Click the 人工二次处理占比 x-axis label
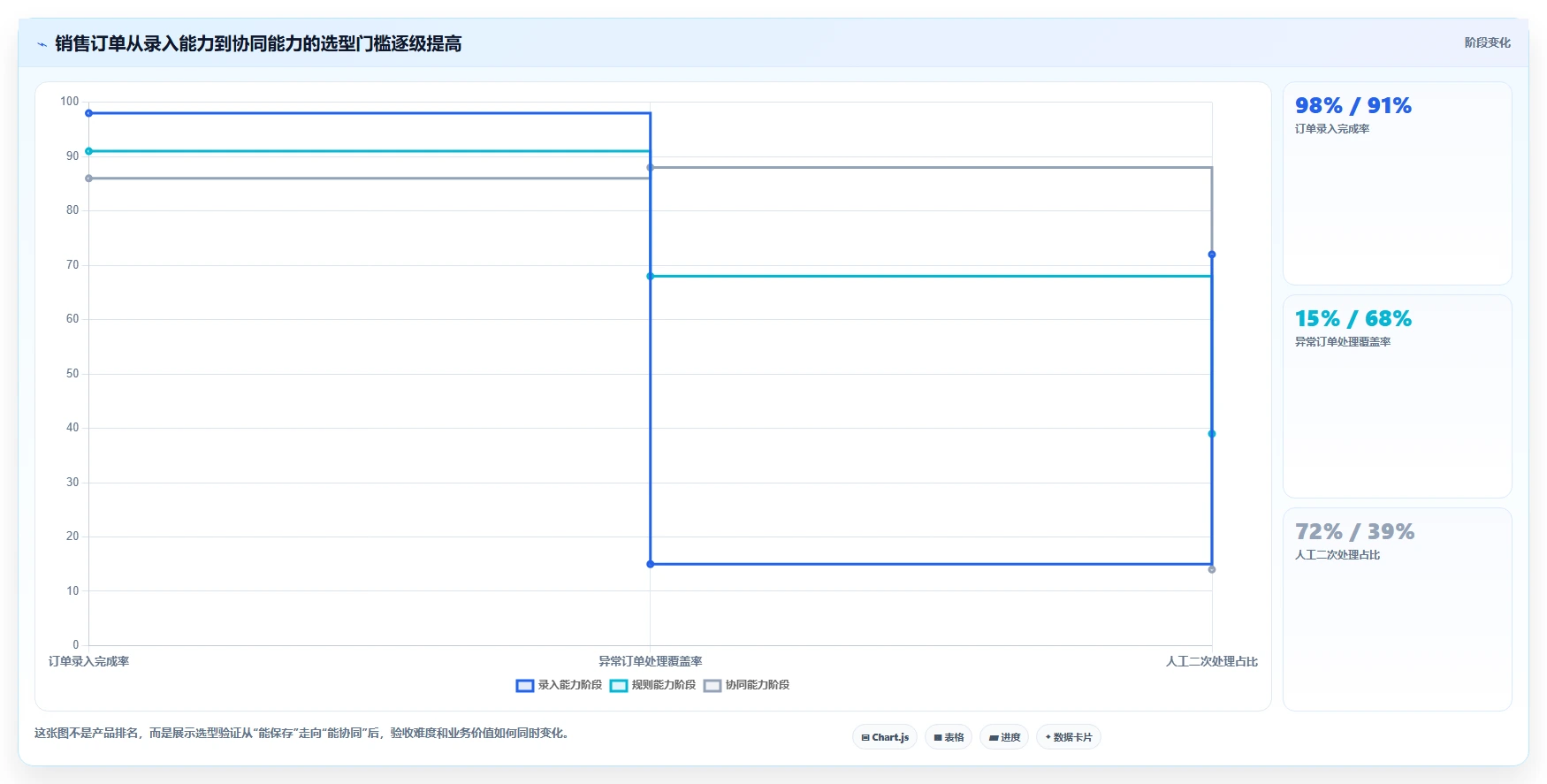 [x=1212, y=661]
